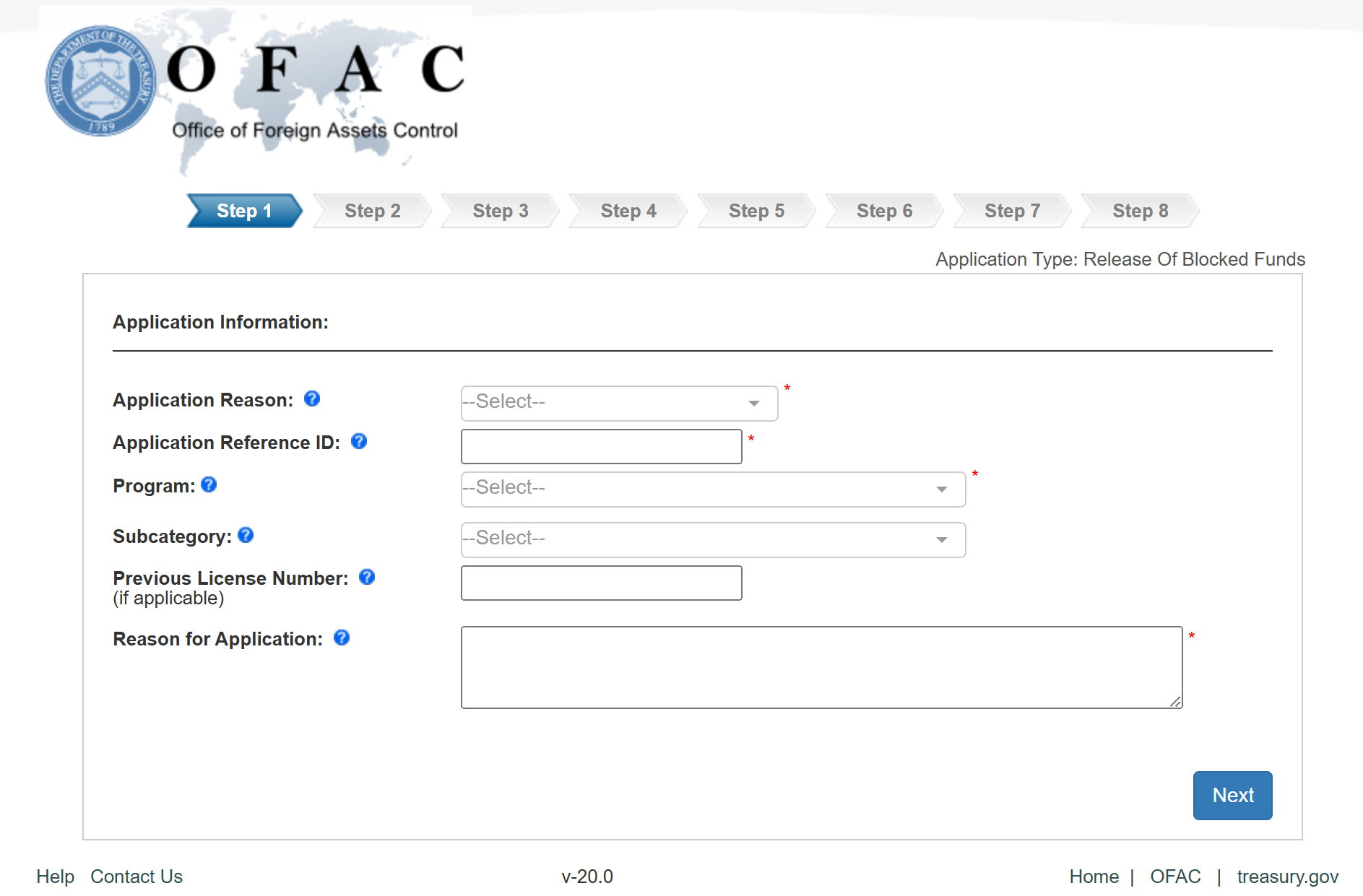Viewport: 1363px width, 896px height.
Task: Expand the Program select list
Action: 713,489
